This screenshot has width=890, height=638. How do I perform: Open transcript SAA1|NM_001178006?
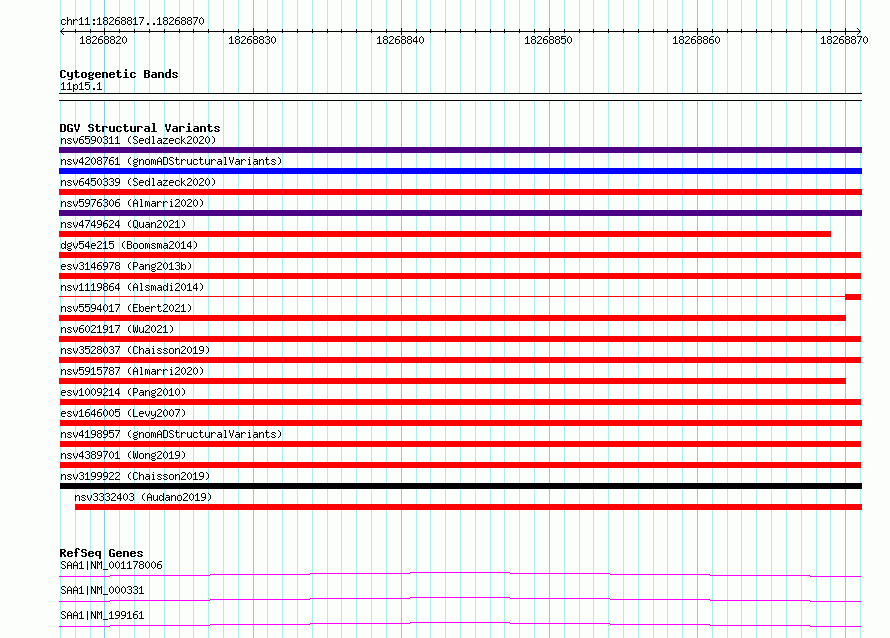[x=111, y=565]
